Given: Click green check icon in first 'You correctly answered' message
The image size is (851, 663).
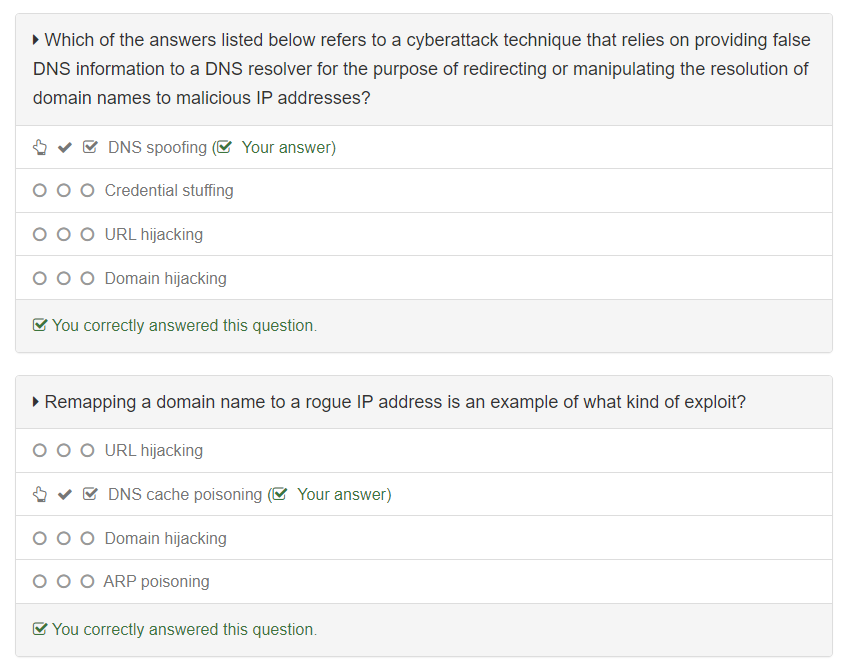Looking at the screenshot, I should pos(40,326).
